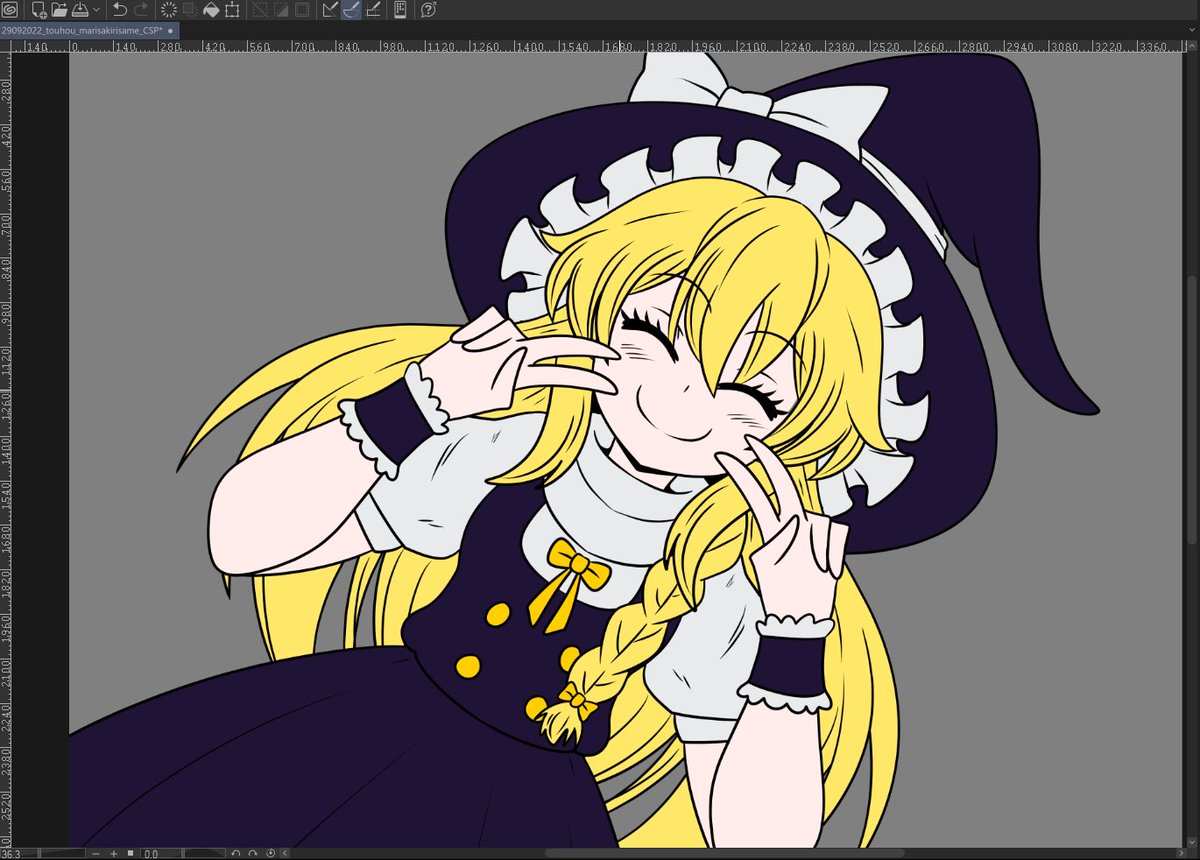The image size is (1200, 860).
Task: Toggle Snap to Grid
Action: point(372,10)
